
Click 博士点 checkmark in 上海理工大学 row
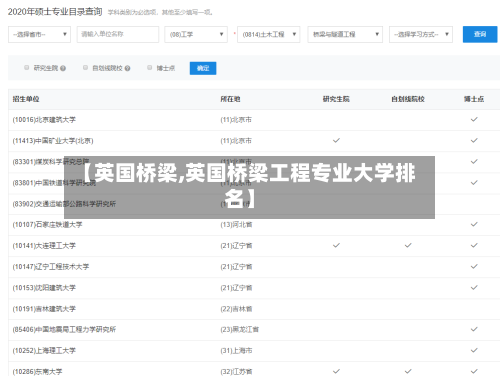[x=474, y=350]
